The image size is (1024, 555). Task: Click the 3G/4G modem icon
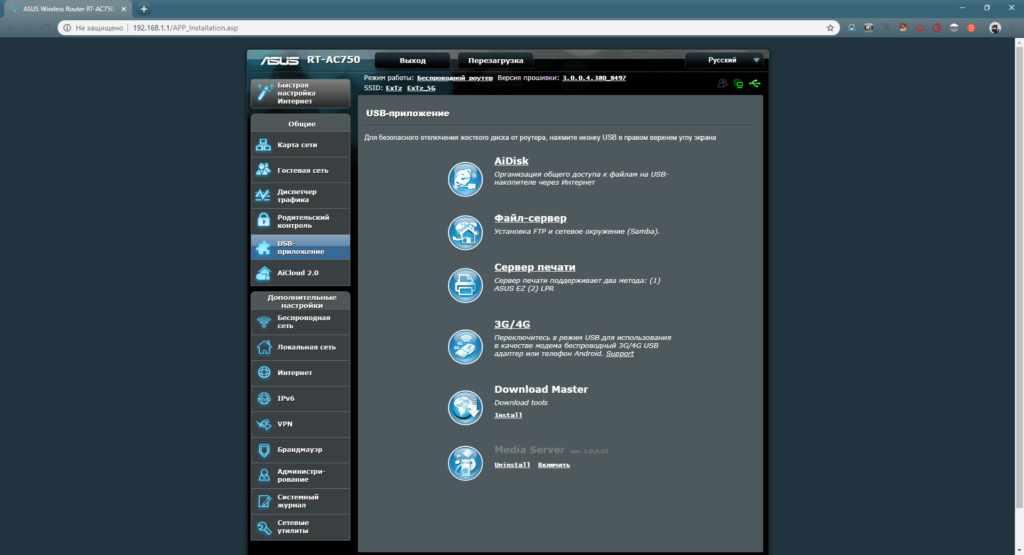coord(465,346)
